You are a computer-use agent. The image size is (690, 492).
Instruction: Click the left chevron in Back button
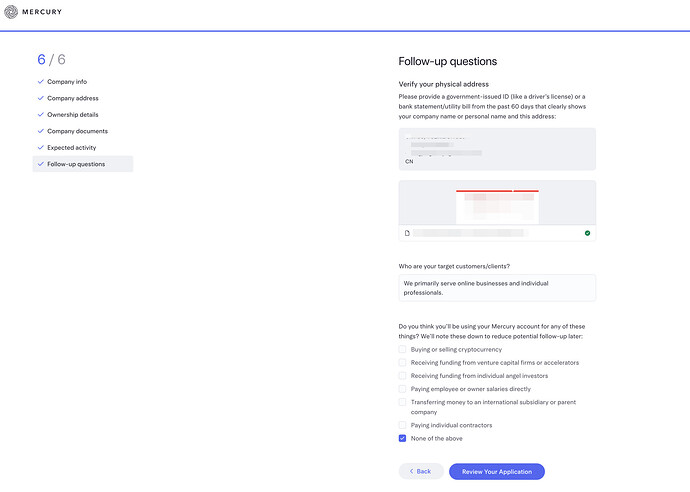pyautogui.click(x=411, y=471)
